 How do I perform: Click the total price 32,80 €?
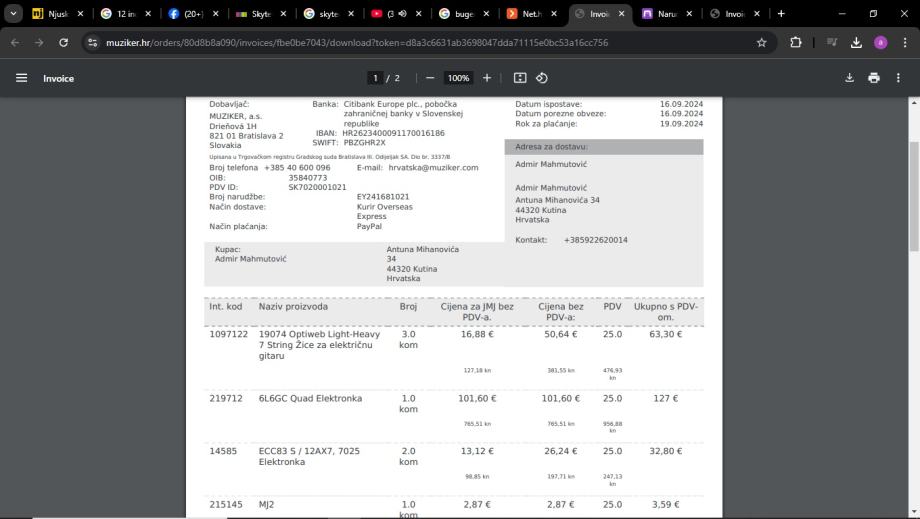(665, 451)
